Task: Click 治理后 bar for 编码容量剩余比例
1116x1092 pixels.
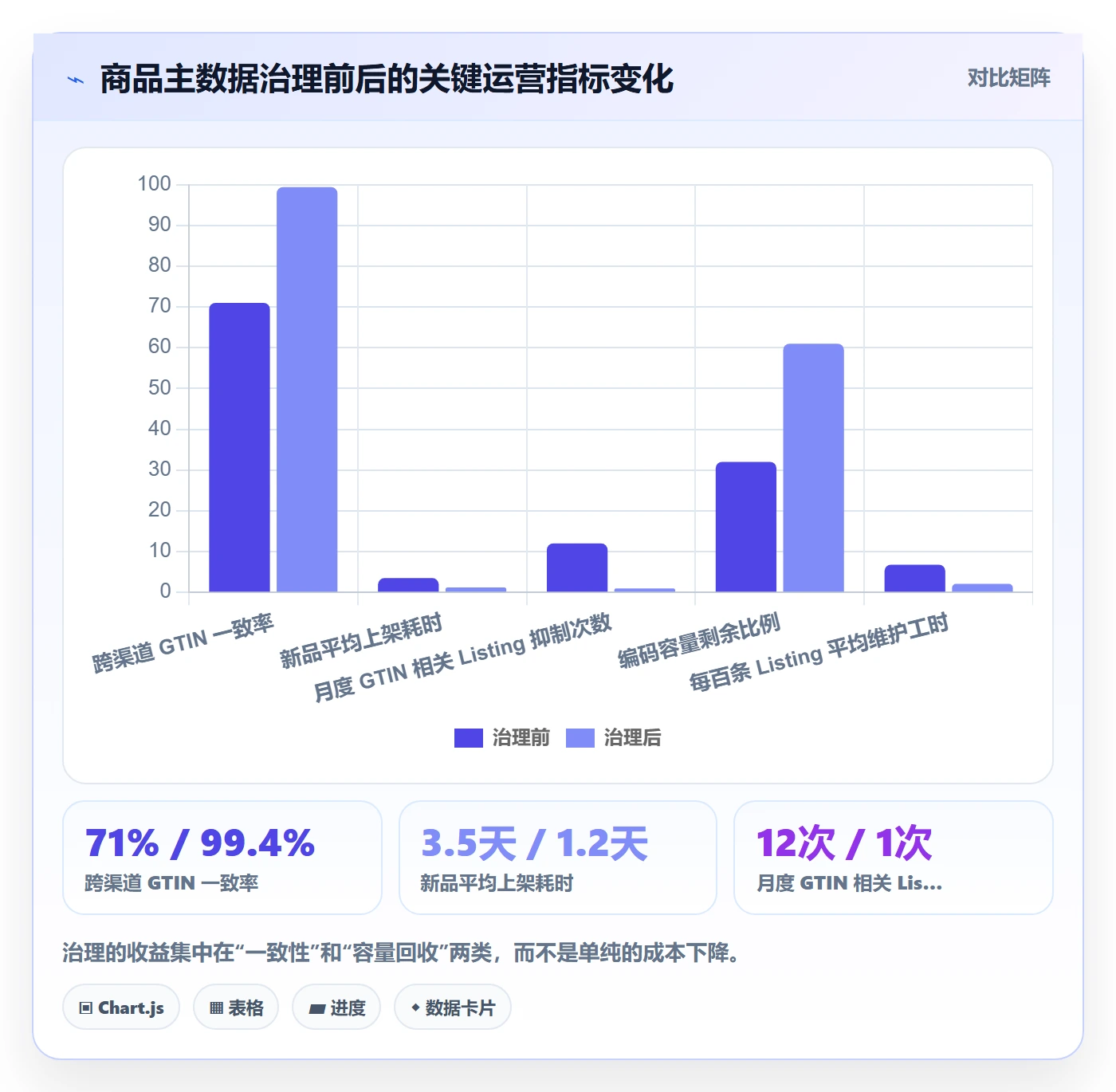Action: (813, 468)
